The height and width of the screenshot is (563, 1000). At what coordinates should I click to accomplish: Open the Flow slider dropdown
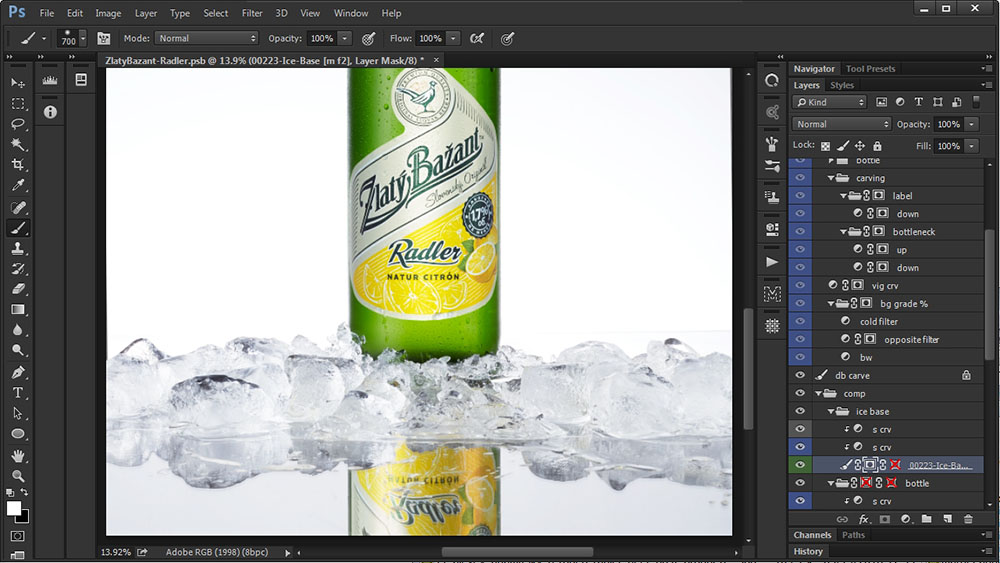tap(453, 38)
